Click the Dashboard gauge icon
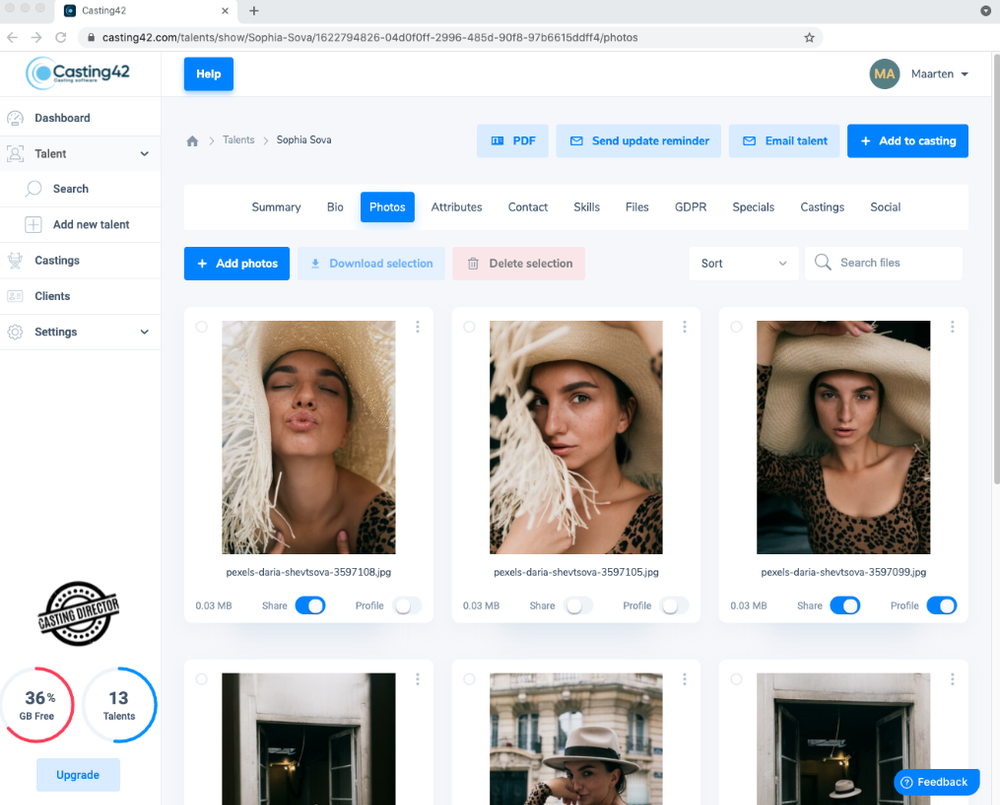Screen dimensions: 1000x805 [x=15, y=118]
